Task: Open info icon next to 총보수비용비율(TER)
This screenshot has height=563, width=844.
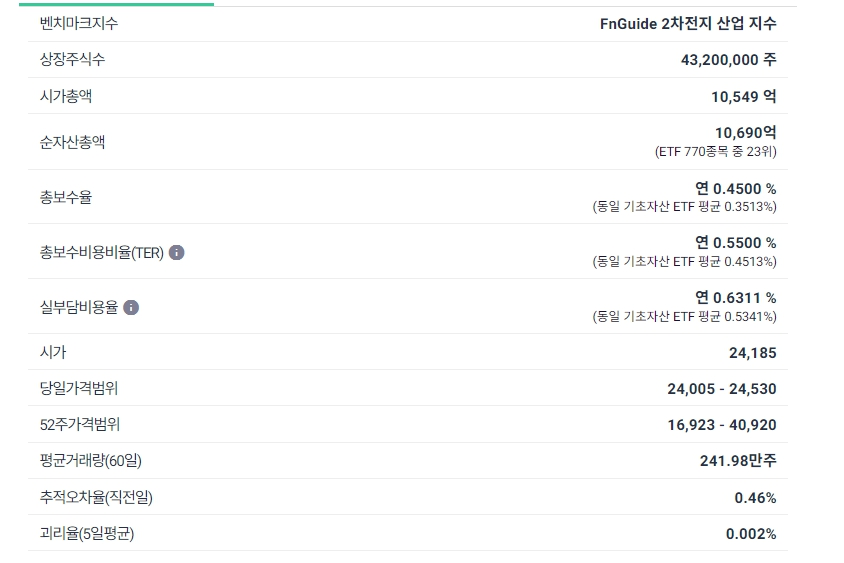Action: (177, 252)
